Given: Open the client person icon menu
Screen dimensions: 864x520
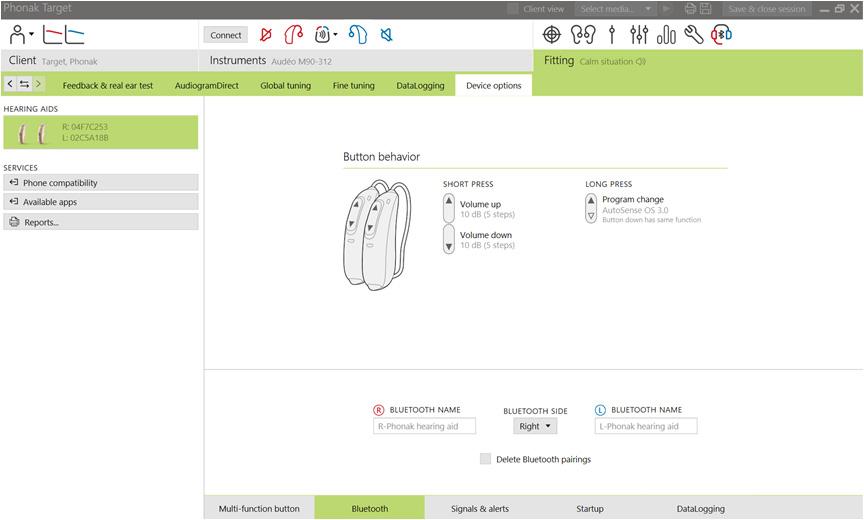Looking at the screenshot, I should click(x=18, y=35).
